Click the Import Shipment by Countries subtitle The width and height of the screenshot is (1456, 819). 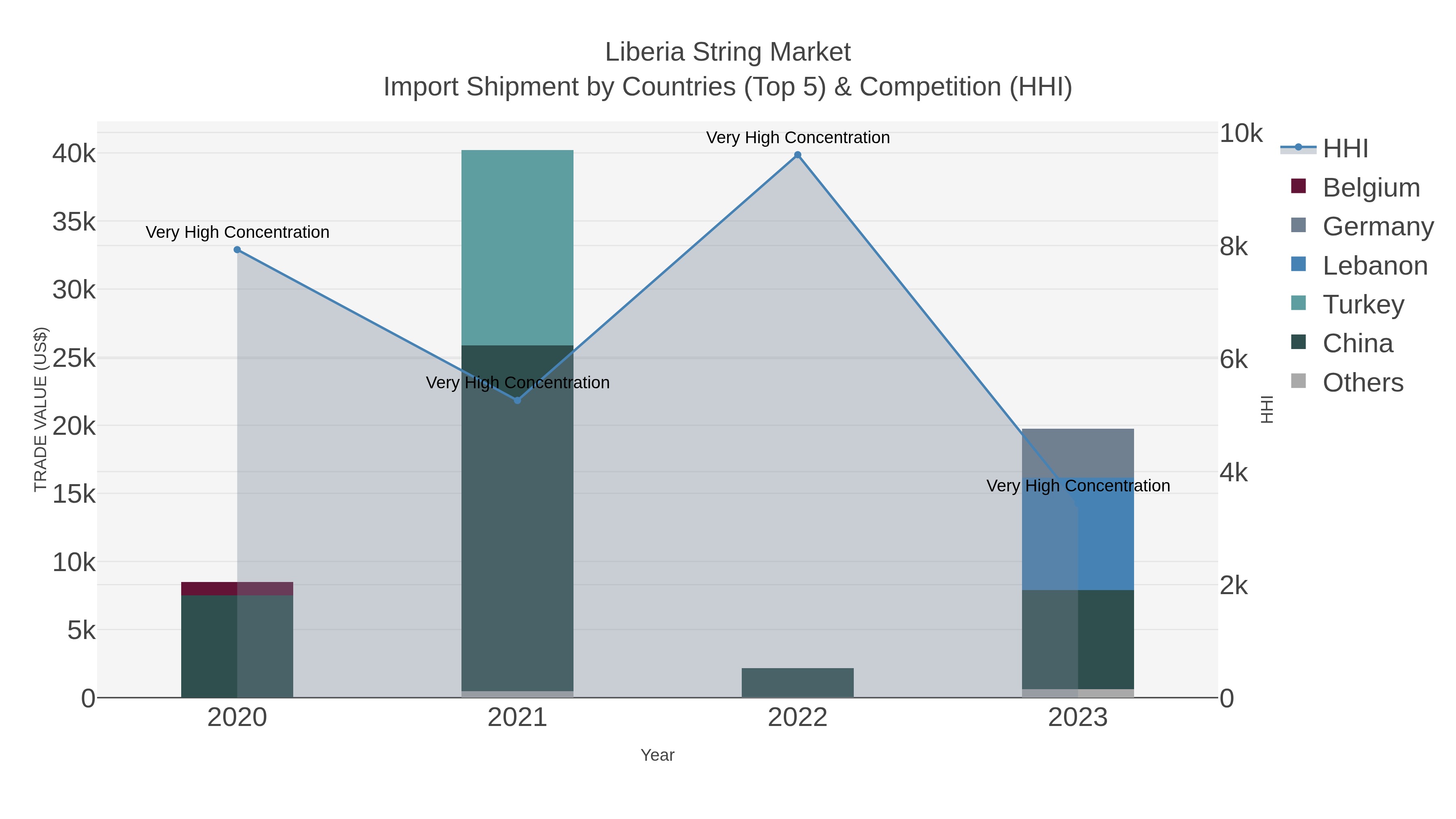pos(728,87)
